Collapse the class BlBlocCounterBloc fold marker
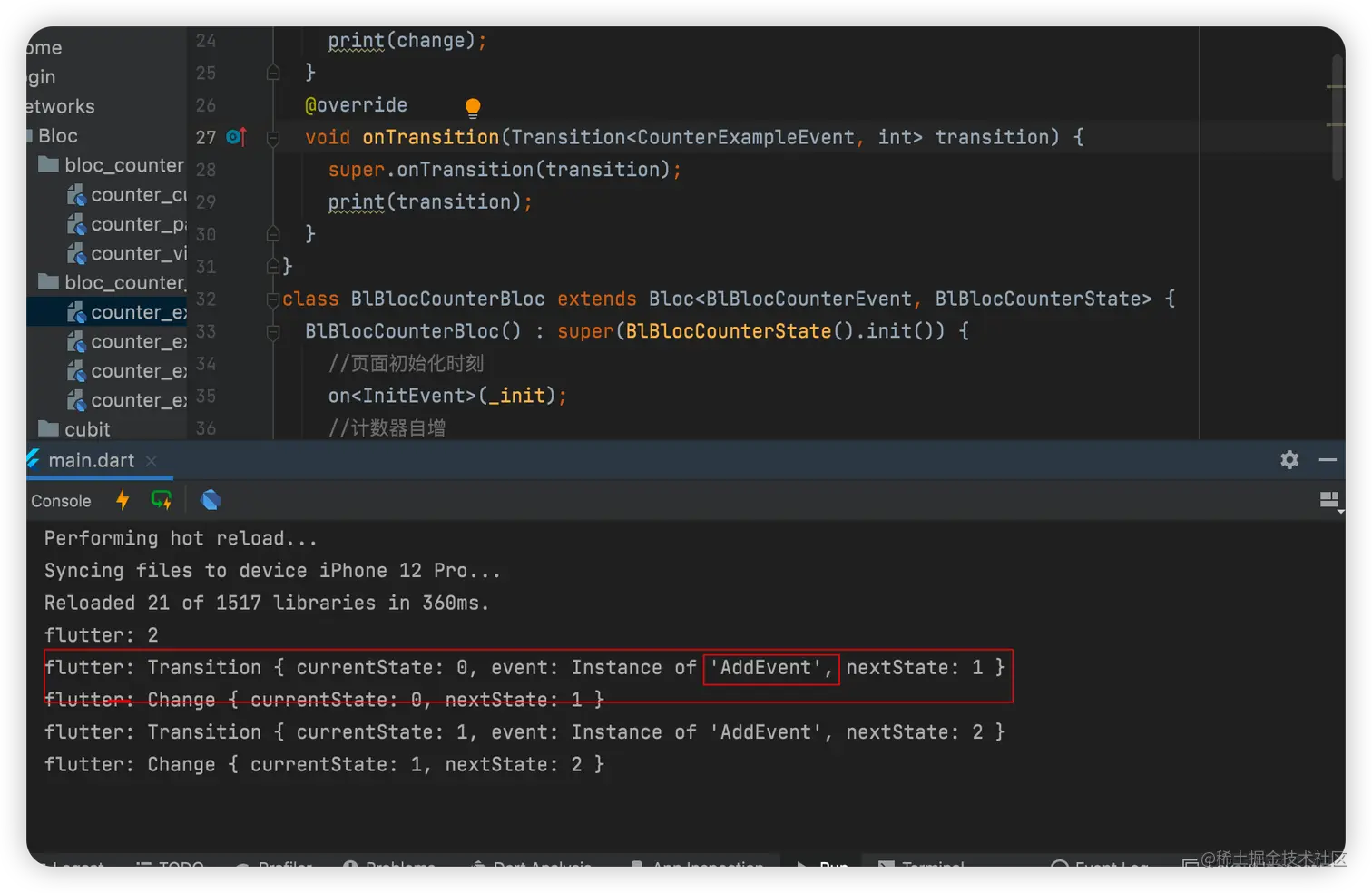Viewport: 1372px width, 893px height. tap(273, 299)
